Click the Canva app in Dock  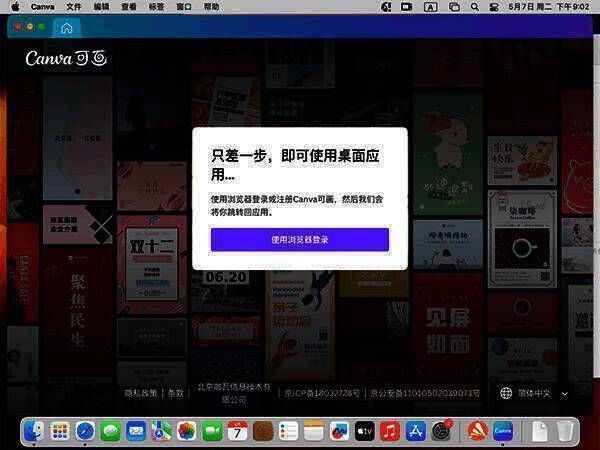click(503, 431)
